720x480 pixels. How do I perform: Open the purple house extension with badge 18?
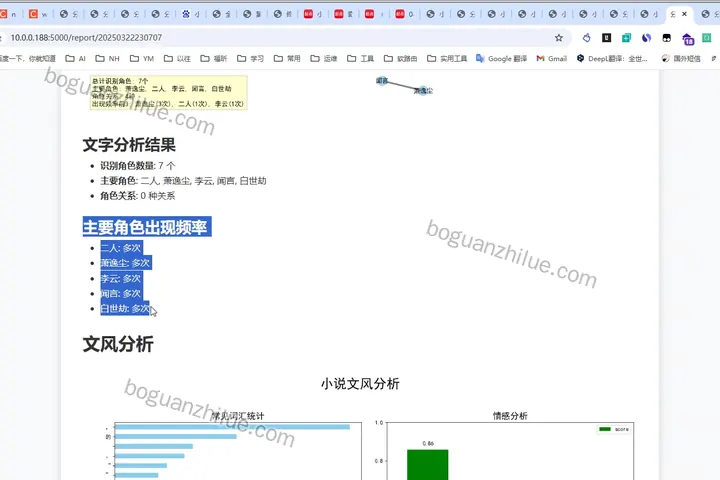(687, 40)
